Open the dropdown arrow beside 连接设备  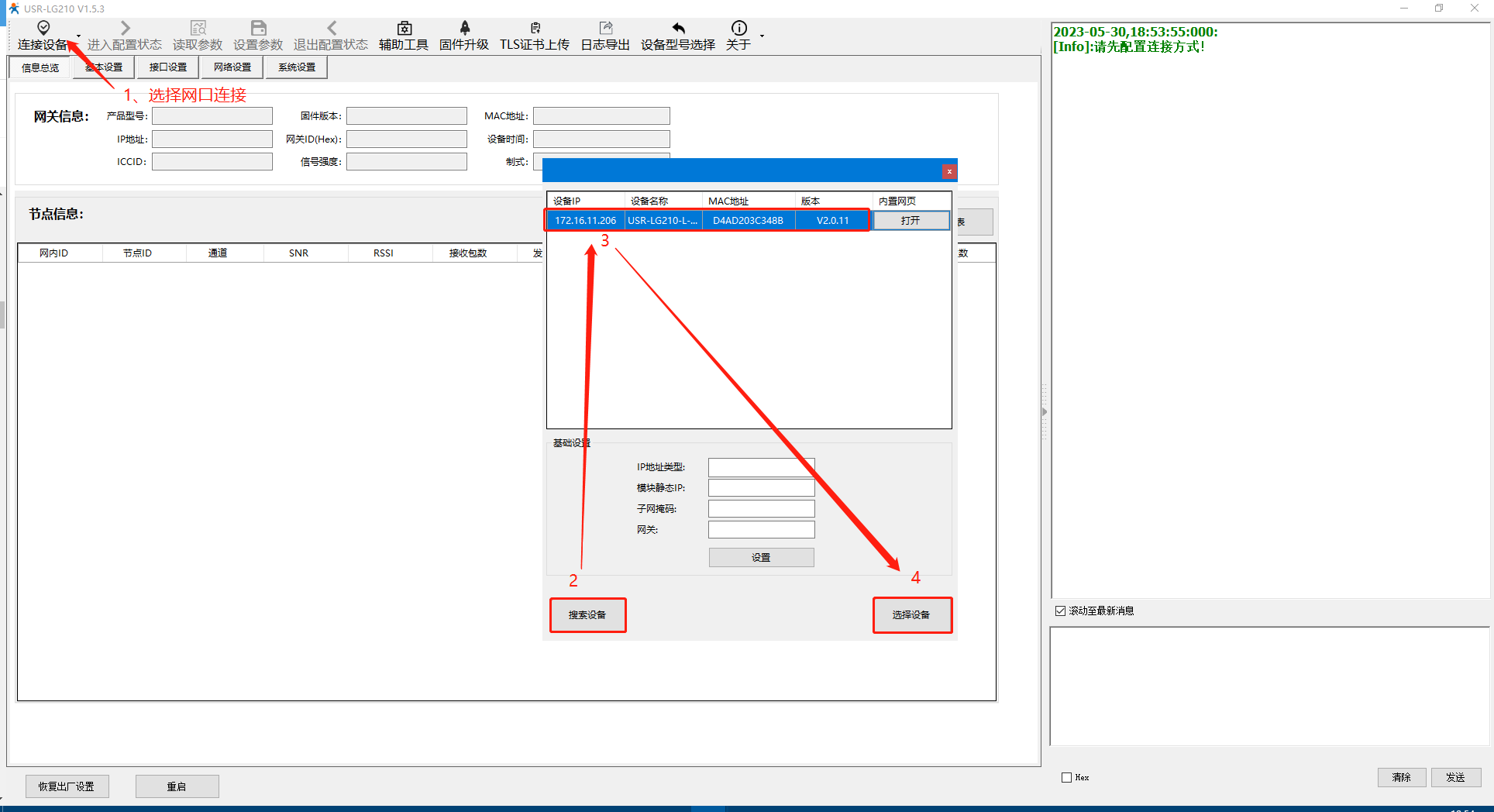pos(78,36)
